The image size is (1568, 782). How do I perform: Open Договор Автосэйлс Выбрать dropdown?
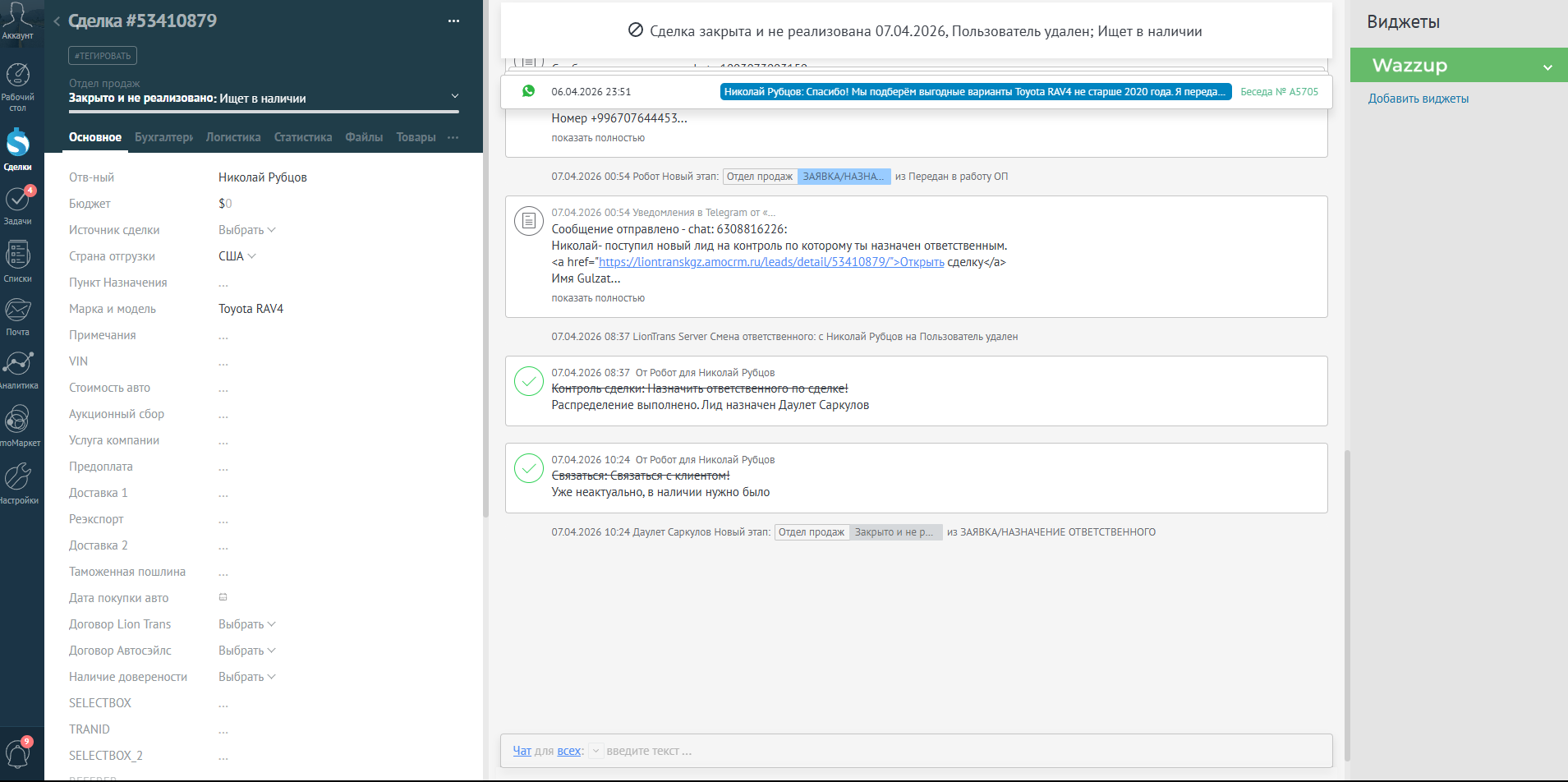[246, 651]
